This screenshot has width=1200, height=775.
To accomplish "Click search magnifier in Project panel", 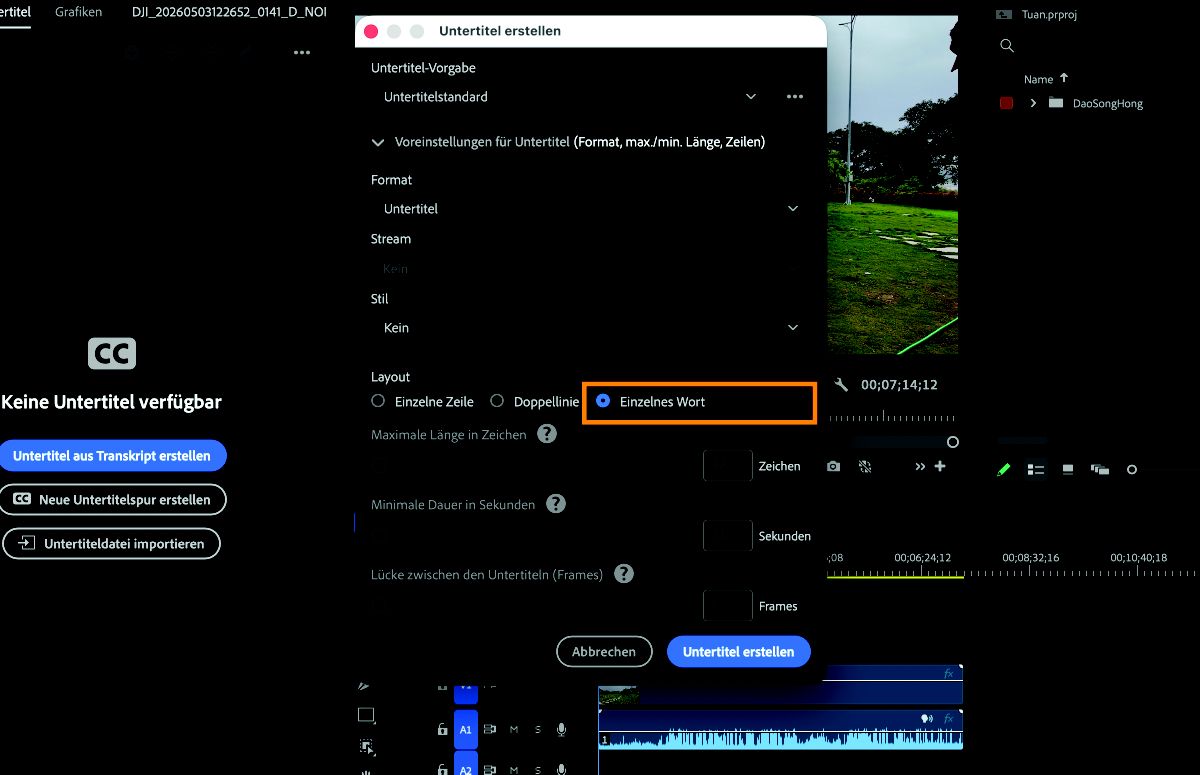I will [x=1007, y=45].
